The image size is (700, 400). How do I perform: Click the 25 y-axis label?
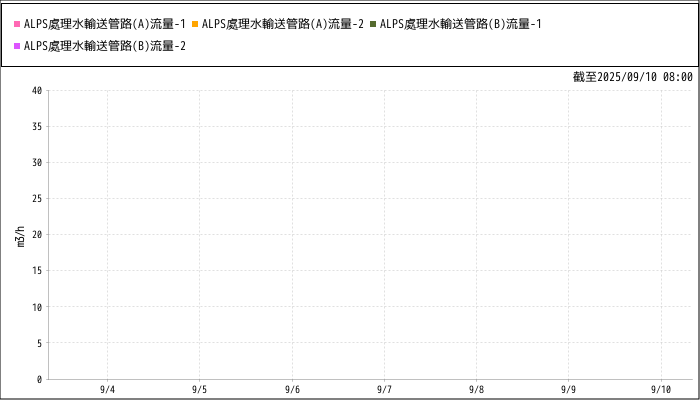(x=37, y=199)
